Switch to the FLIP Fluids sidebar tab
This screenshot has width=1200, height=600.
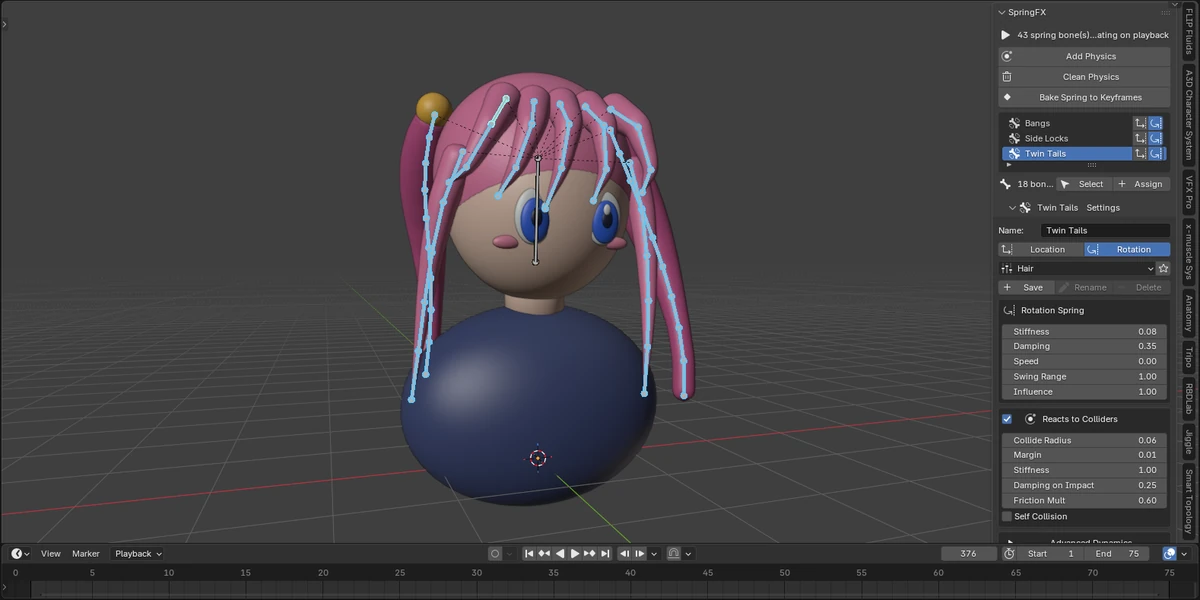(1189, 33)
